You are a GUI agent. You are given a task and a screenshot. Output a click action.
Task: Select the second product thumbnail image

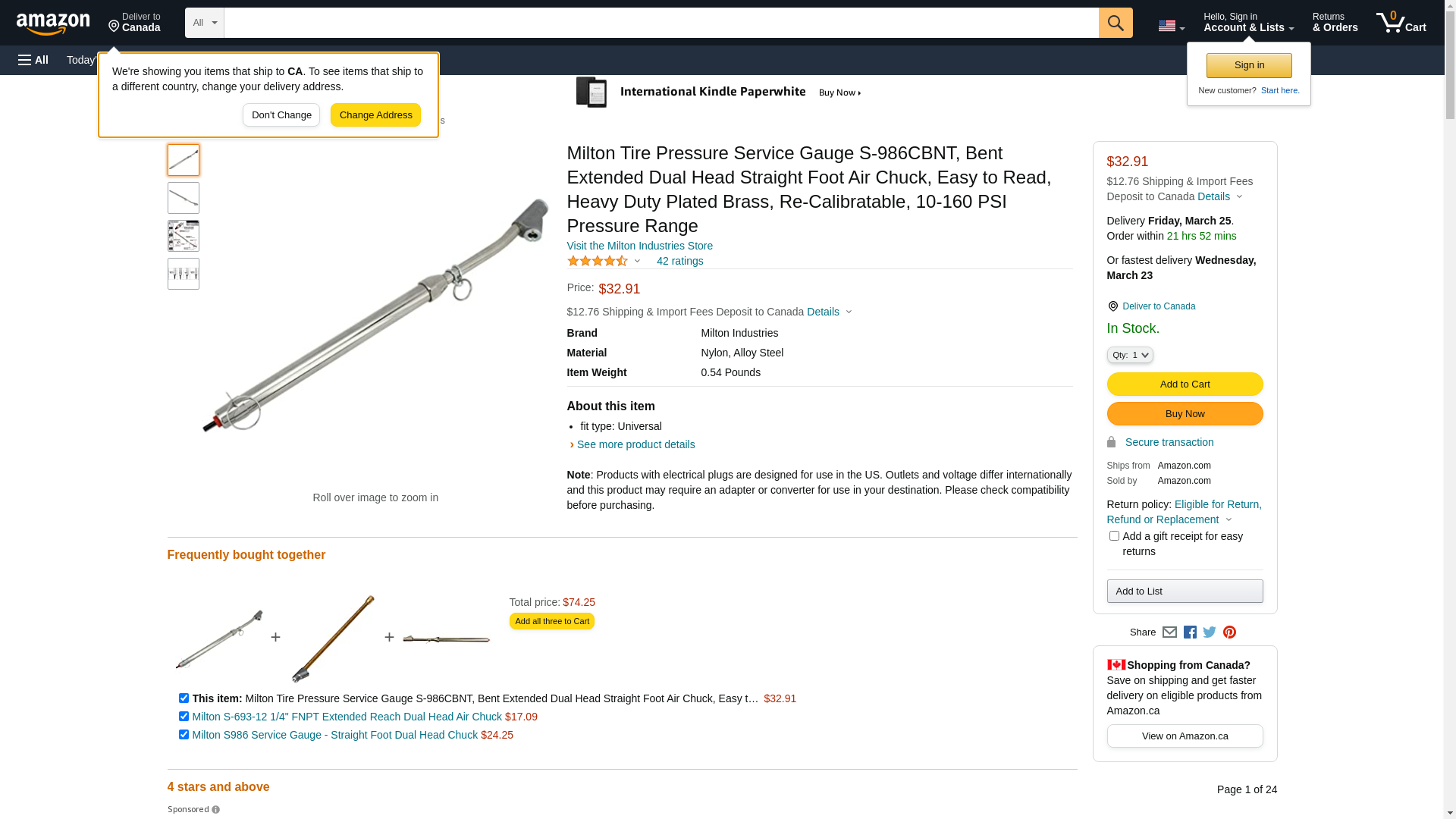coord(184,198)
